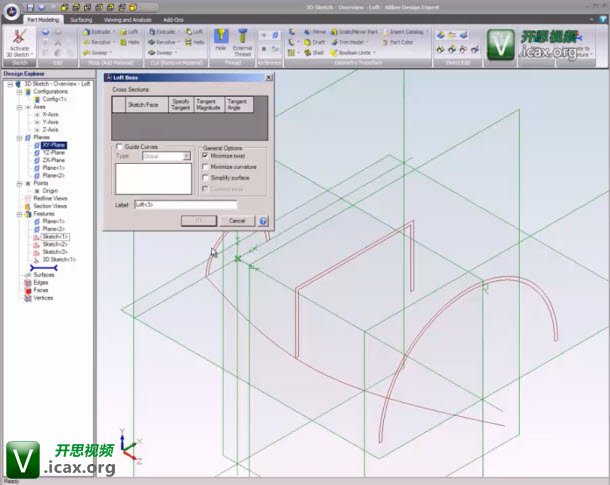Image resolution: width=610 pixels, height=485 pixels.
Task: Open help in Loft Boss dialog
Action: click(x=263, y=221)
